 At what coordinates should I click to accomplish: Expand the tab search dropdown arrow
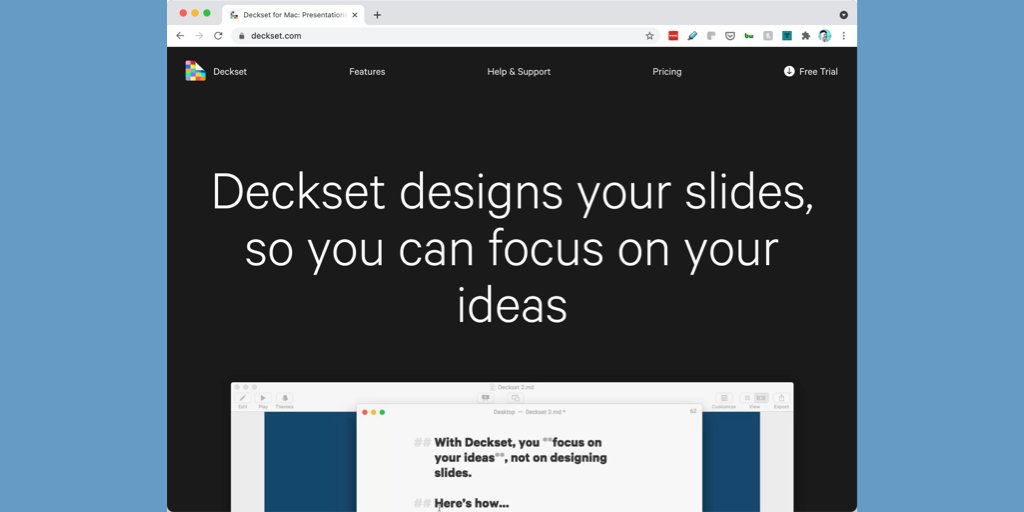[x=843, y=15]
